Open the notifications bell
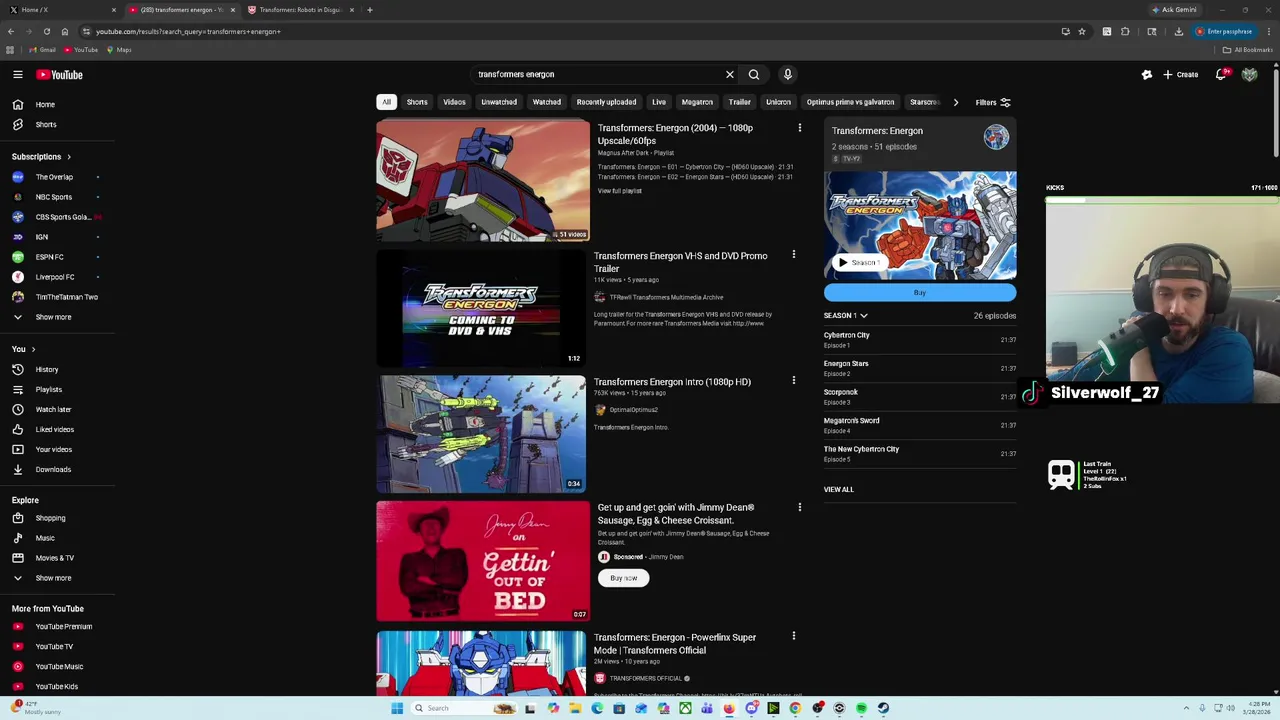This screenshot has height=720, width=1280. (1221, 75)
